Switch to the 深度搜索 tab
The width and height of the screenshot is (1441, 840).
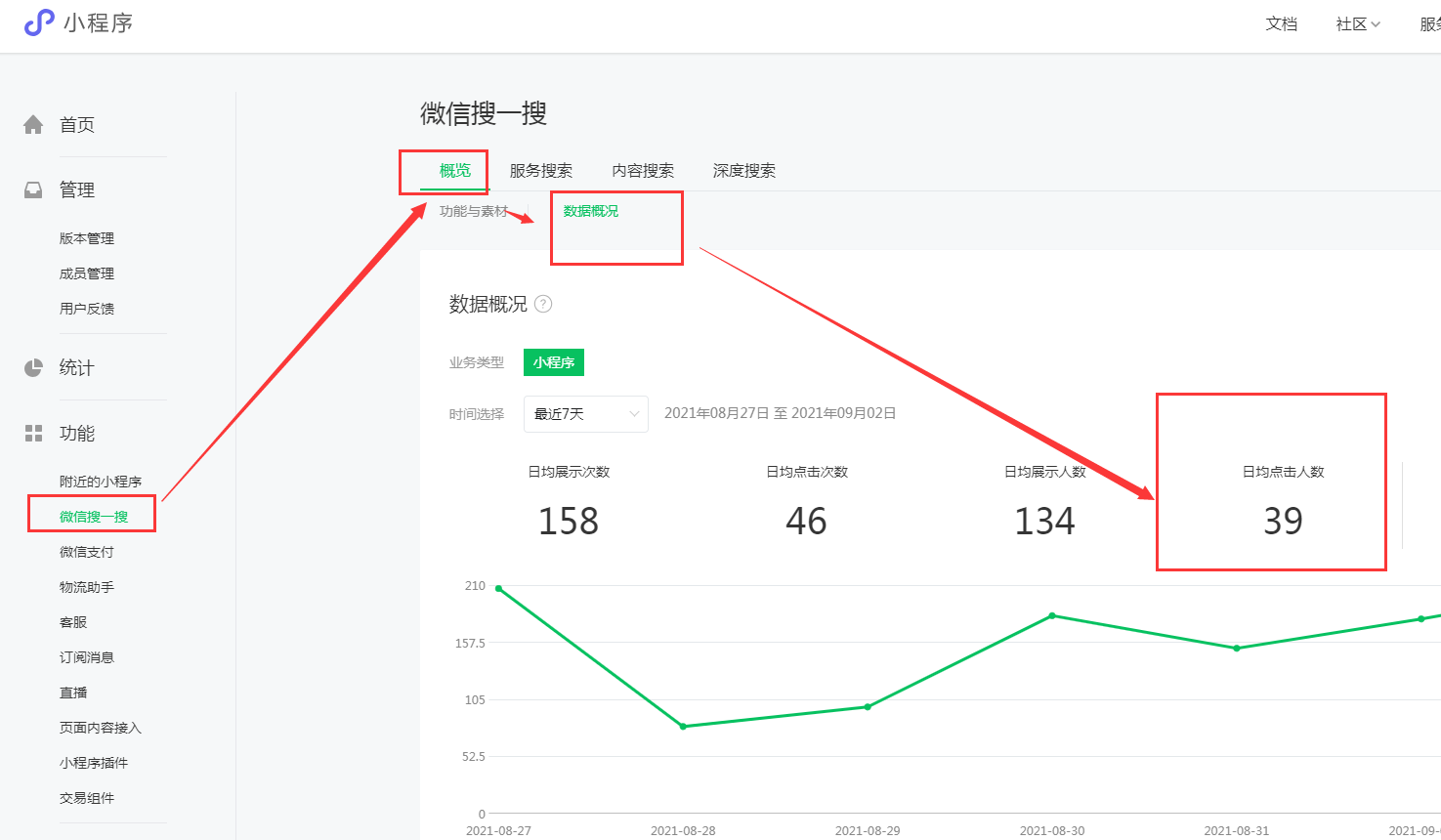[x=744, y=171]
